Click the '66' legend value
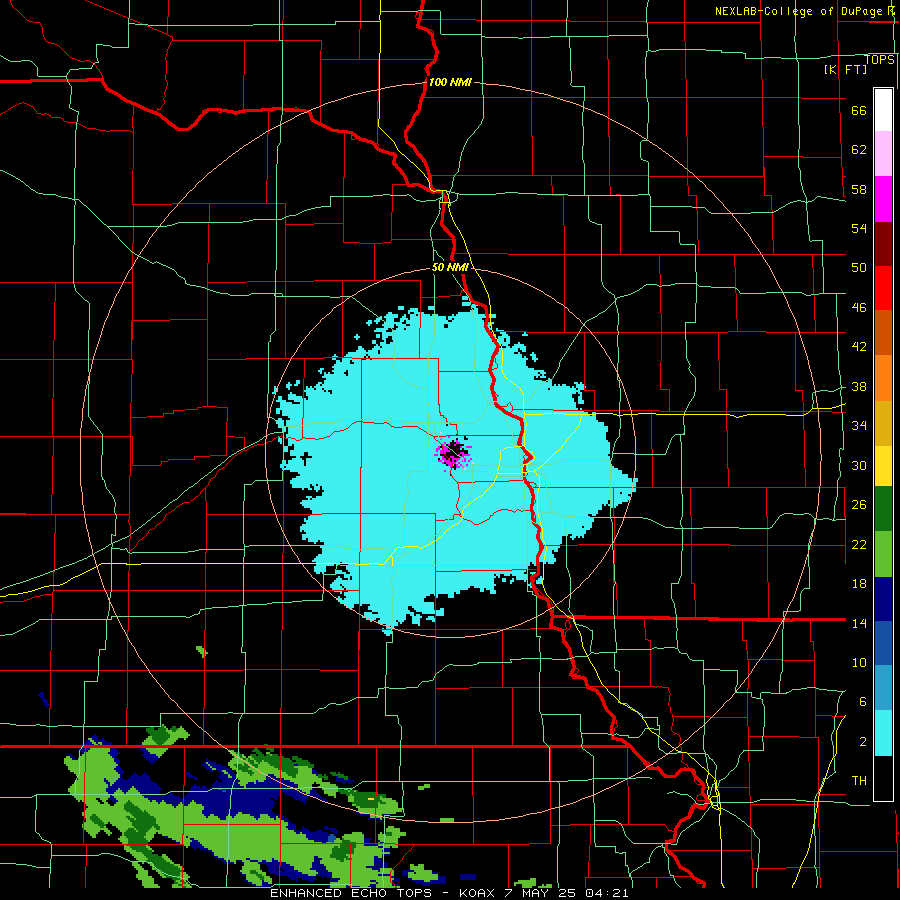900x900 pixels. click(x=859, y=111)
